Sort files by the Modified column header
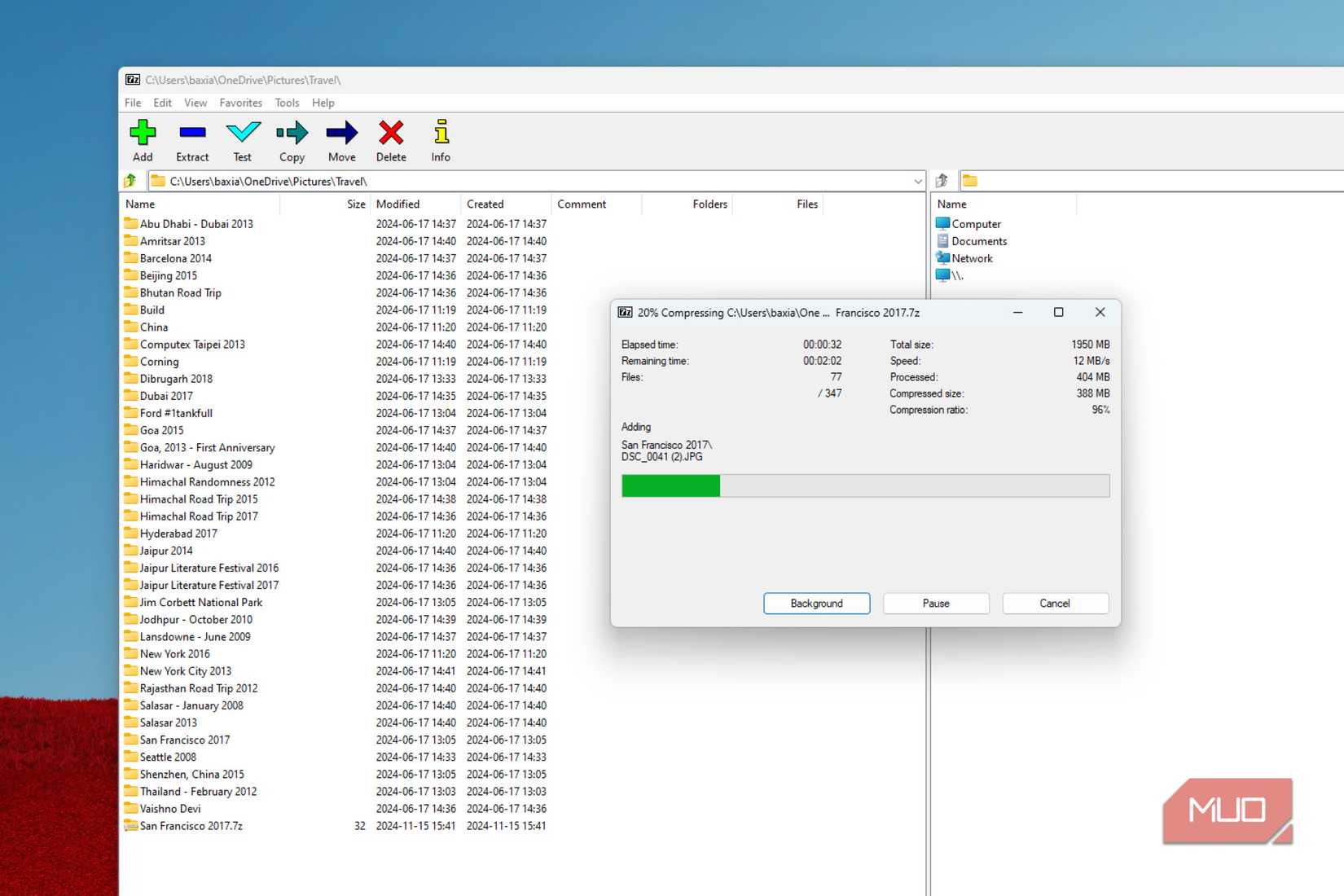 (397, 204)
